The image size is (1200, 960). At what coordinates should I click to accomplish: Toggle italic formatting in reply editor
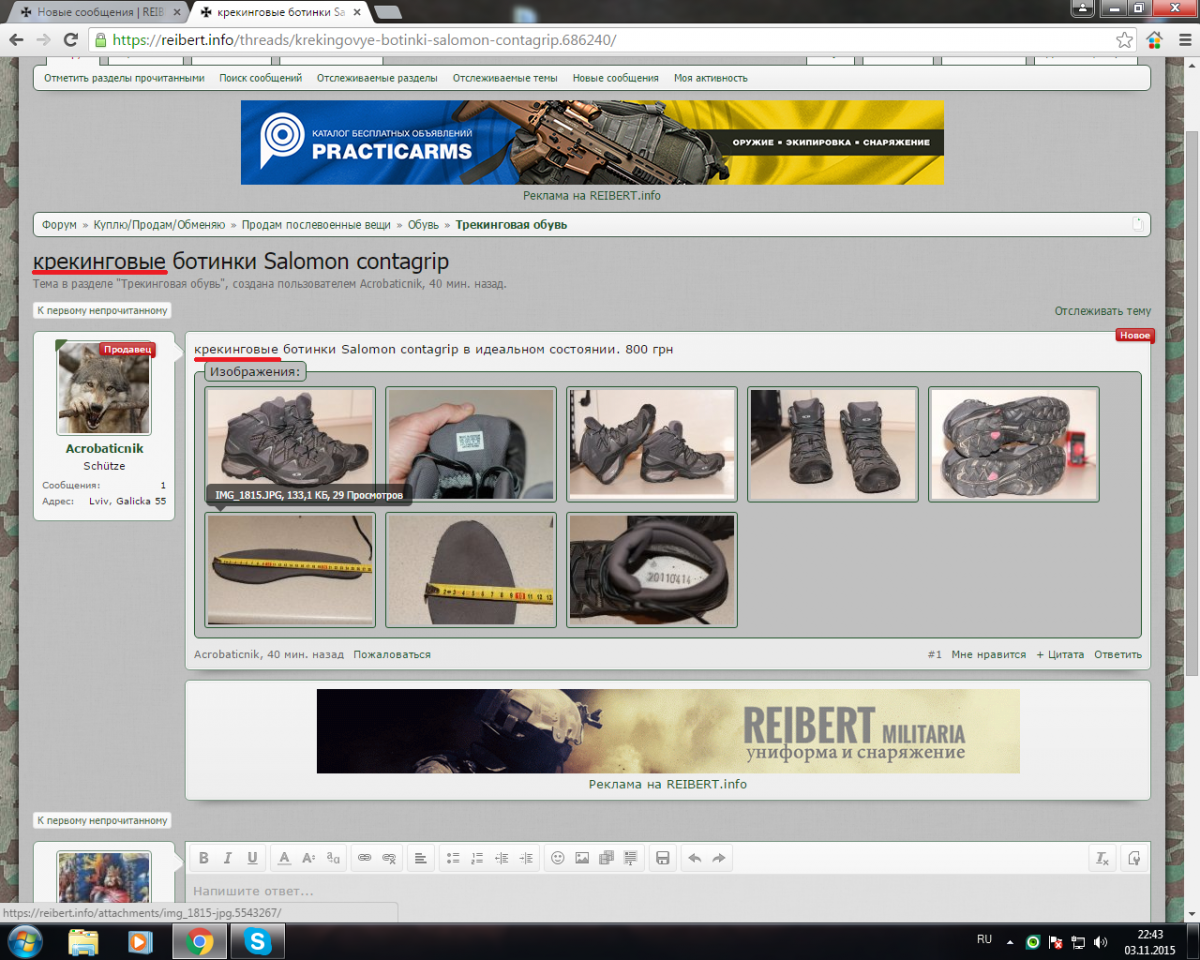click(228, 858)
